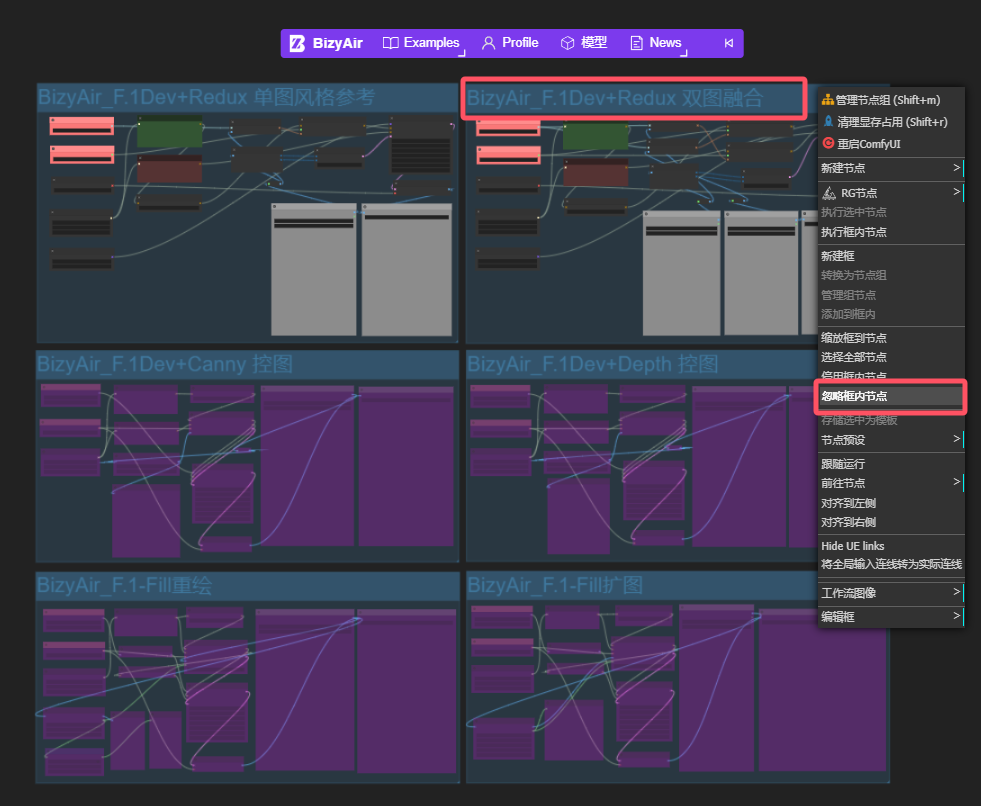
Task: Click the 重启ComfyUI restart icon
Action: (x=828, y=143)
